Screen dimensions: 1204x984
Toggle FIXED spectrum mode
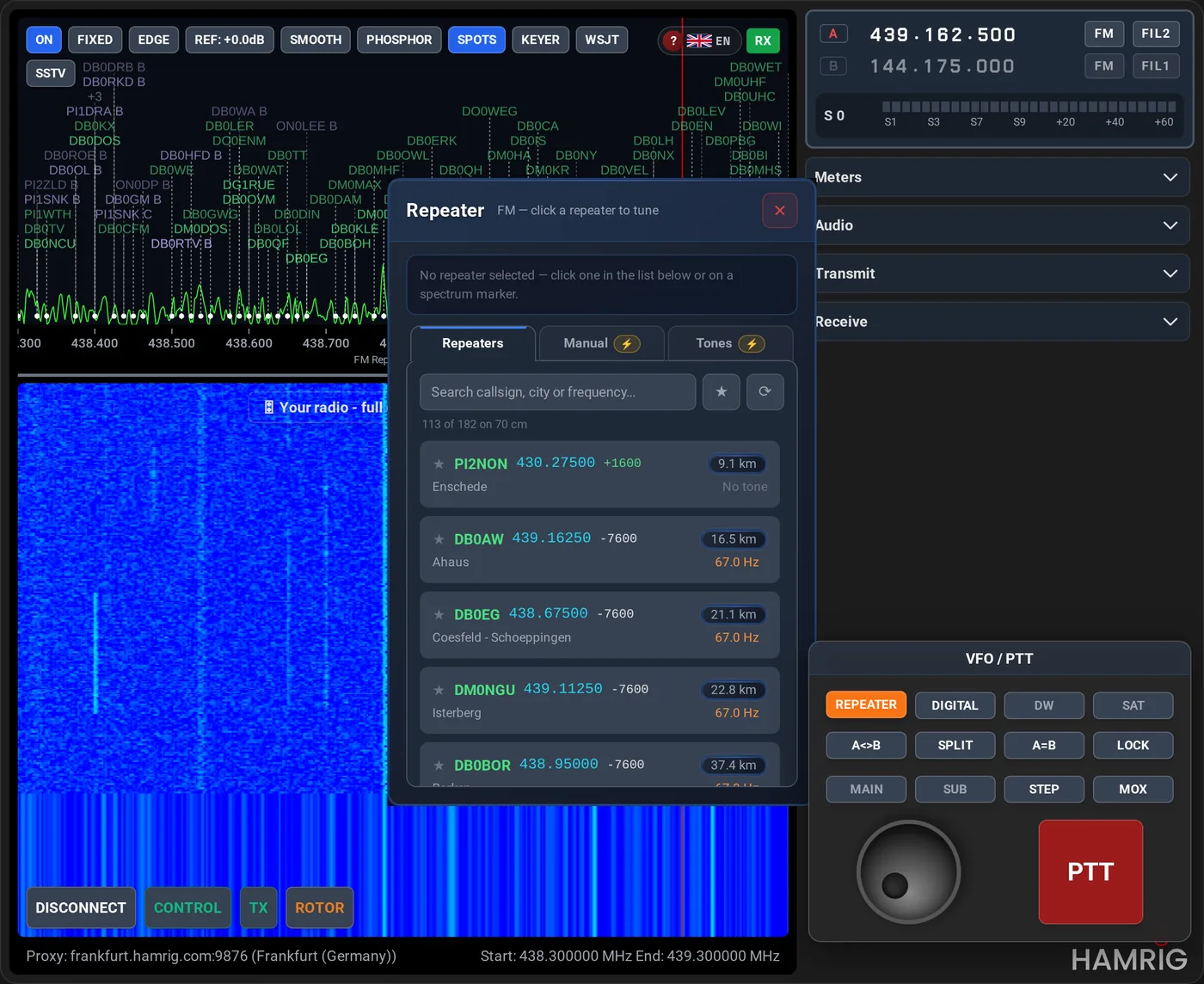pos(95,40)
